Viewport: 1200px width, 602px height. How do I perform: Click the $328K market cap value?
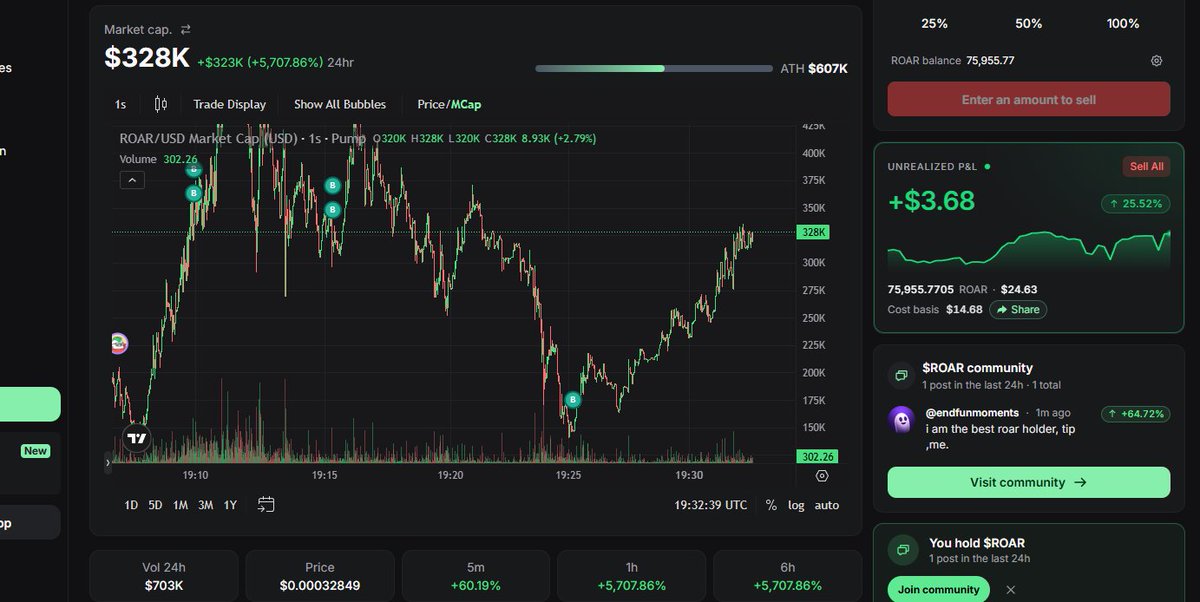pos(147,59)
